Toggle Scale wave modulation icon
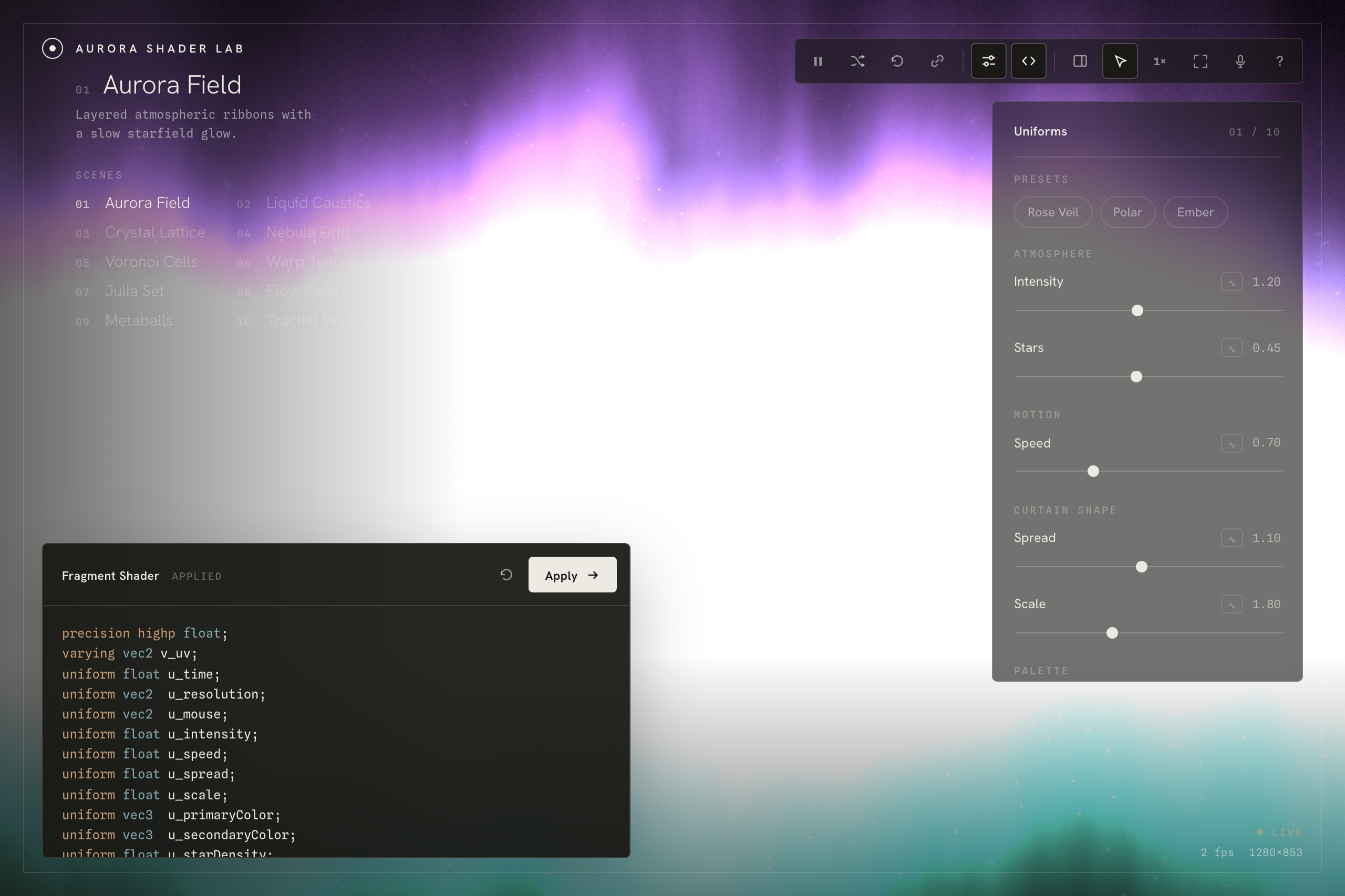This screenshot has width=1345, height=896. tap(1232, 604)
